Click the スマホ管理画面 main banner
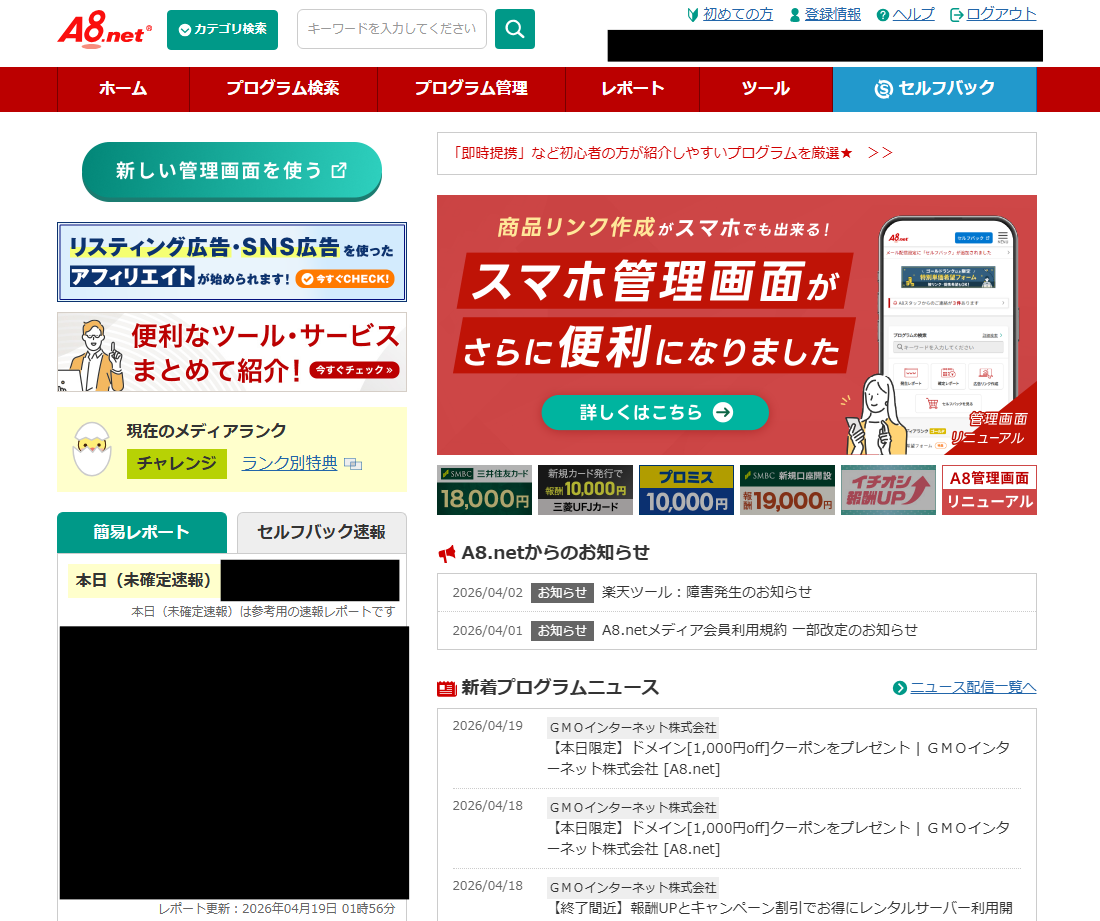The width and height of the screenshot is (1100, 921). pyautogui.click(x=737, y=325)
